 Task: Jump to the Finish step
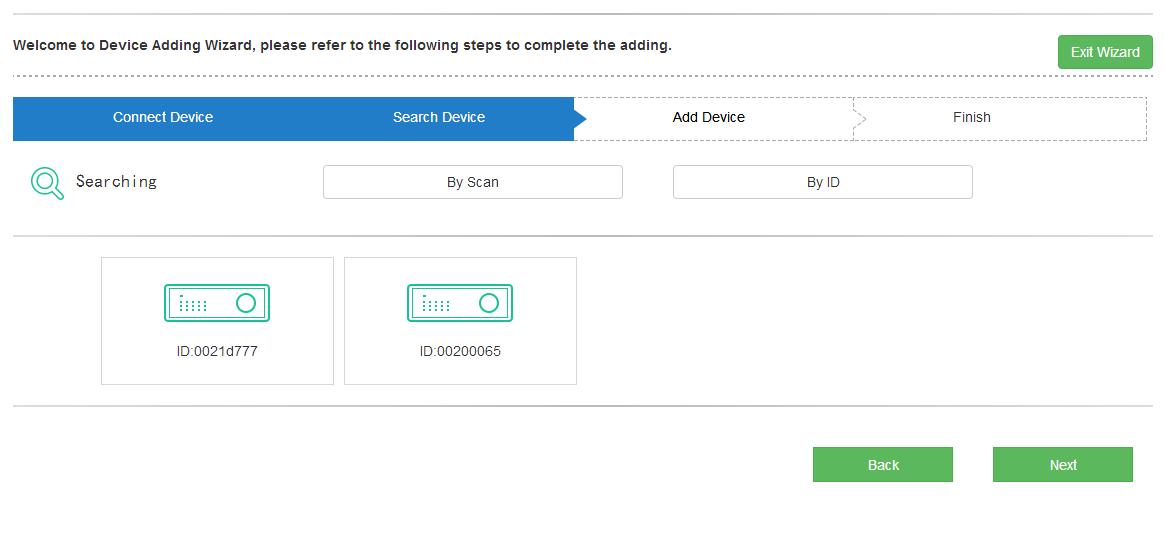point(971,118)
